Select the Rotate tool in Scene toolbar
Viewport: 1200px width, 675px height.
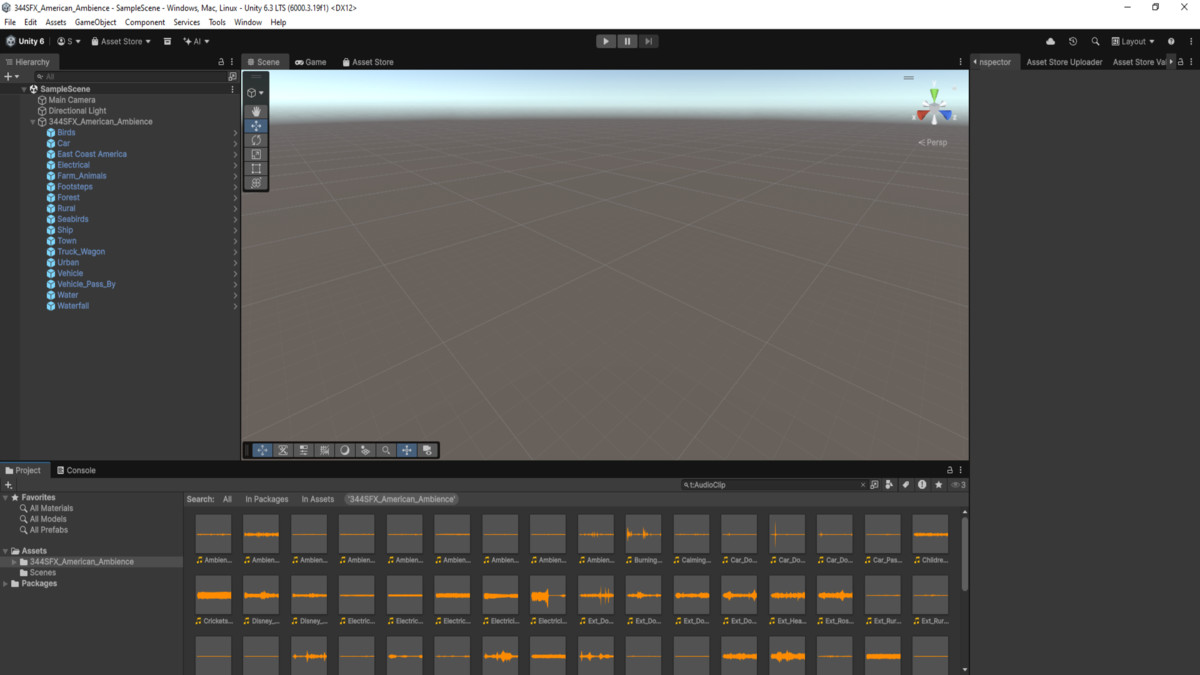[256, 140]
